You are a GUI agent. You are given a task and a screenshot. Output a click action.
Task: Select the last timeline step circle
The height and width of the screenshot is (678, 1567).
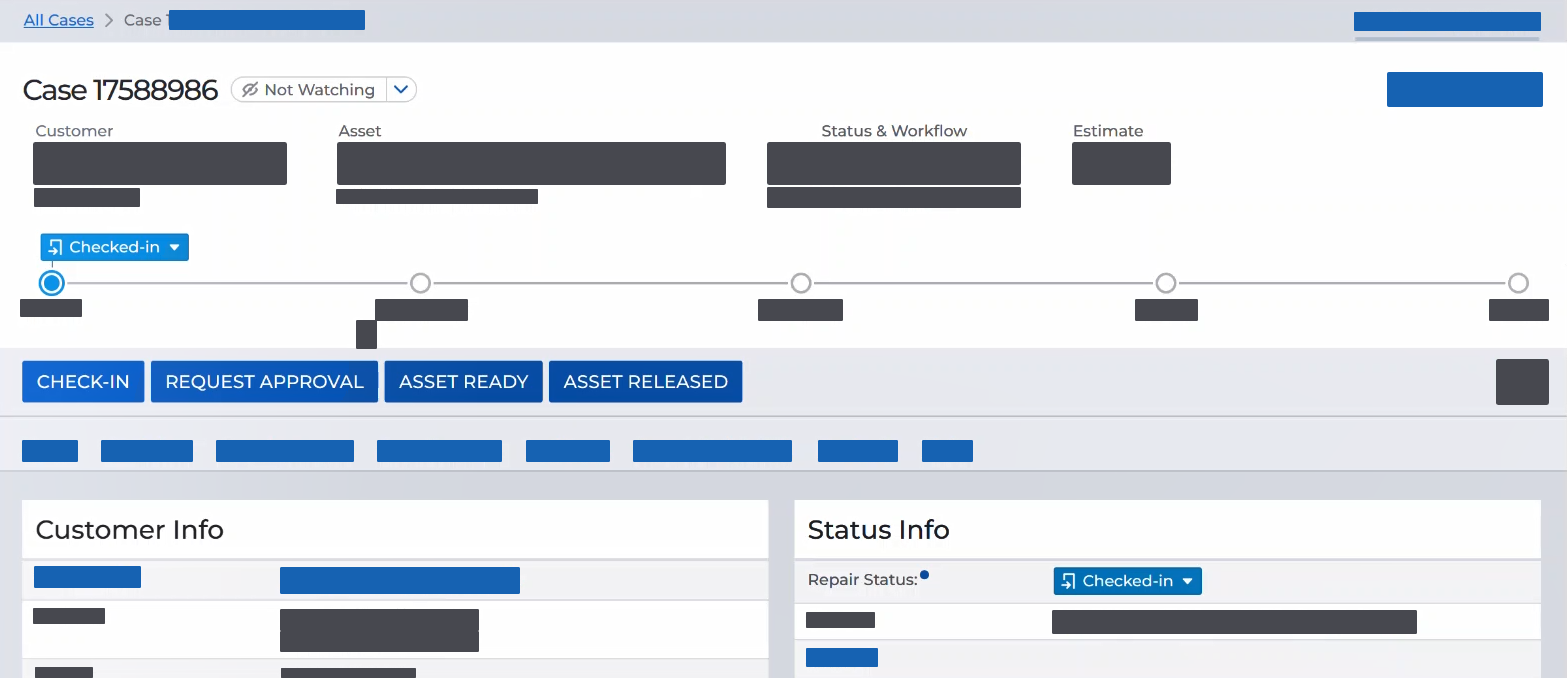tap(1518, 283)
